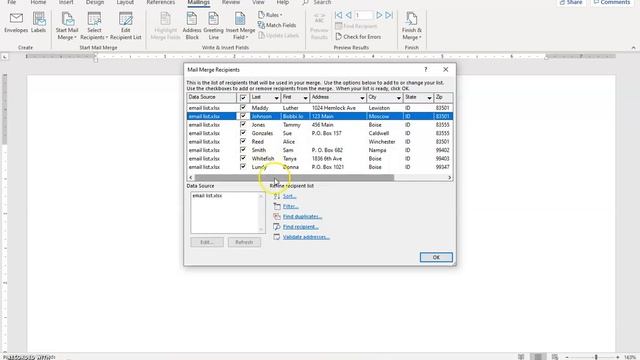The width and height of the screenshot is (640, 360).
Task: Click the record number input field
Action: [x=363, y=15]
